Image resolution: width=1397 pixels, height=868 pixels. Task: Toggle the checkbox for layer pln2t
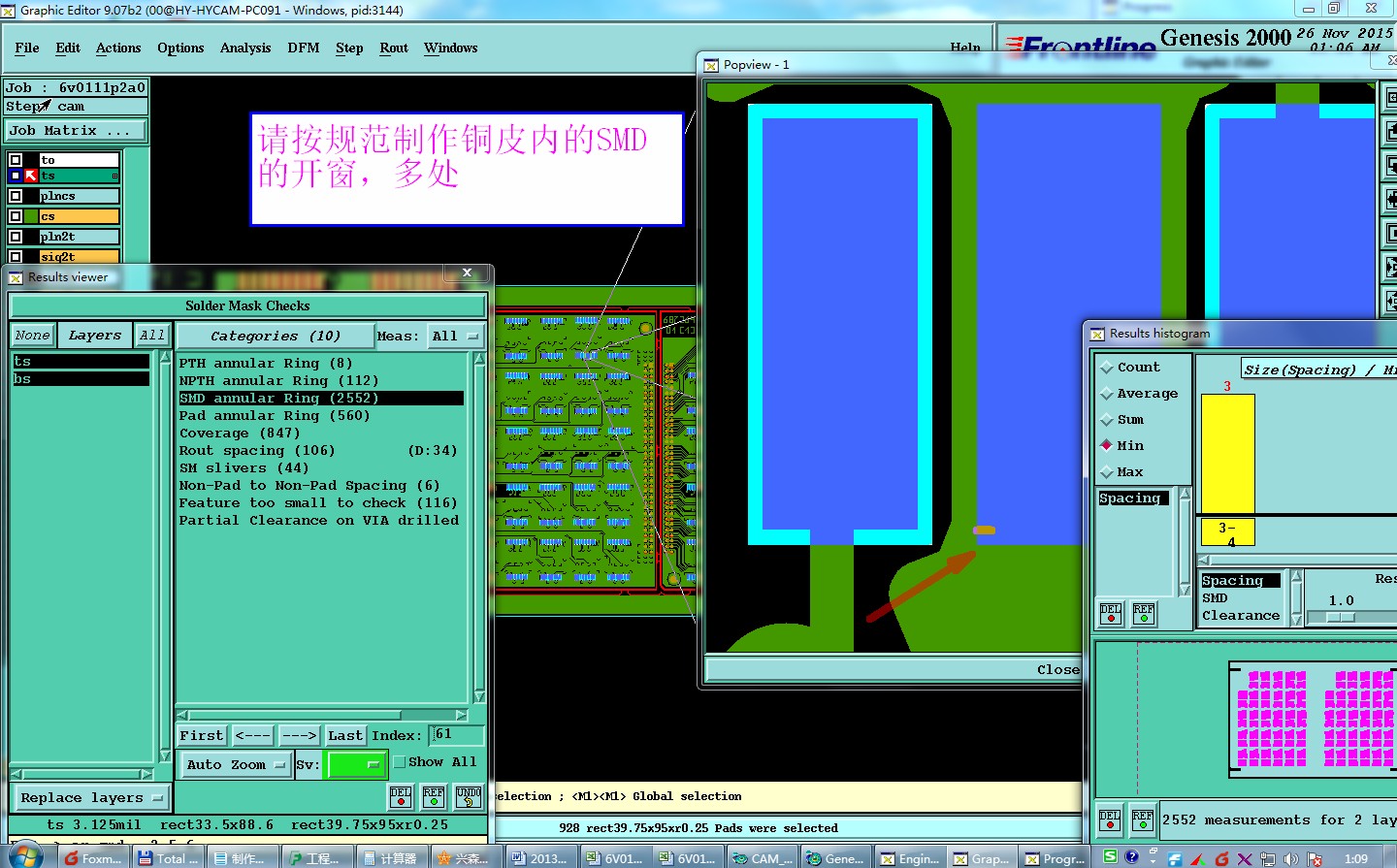(16, 236)
